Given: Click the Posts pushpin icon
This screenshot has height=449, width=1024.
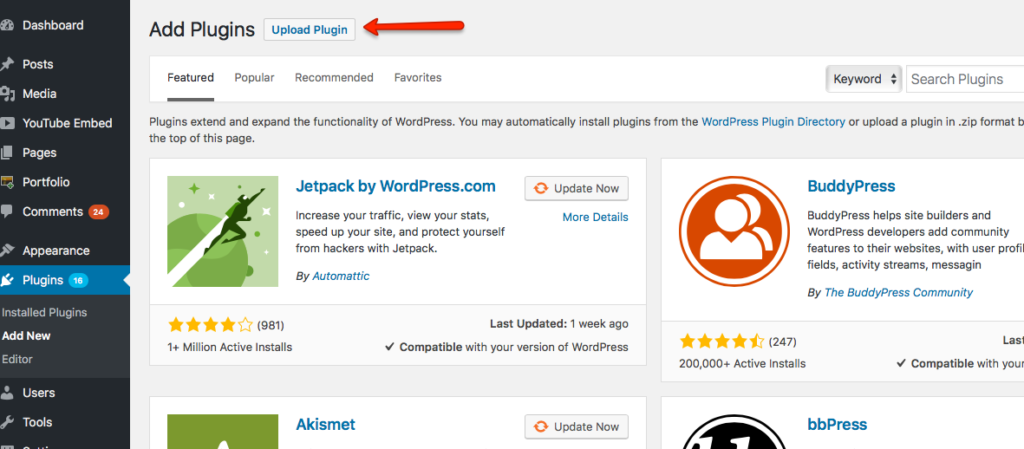Looking at the screenshot, I should coord(7,64).
